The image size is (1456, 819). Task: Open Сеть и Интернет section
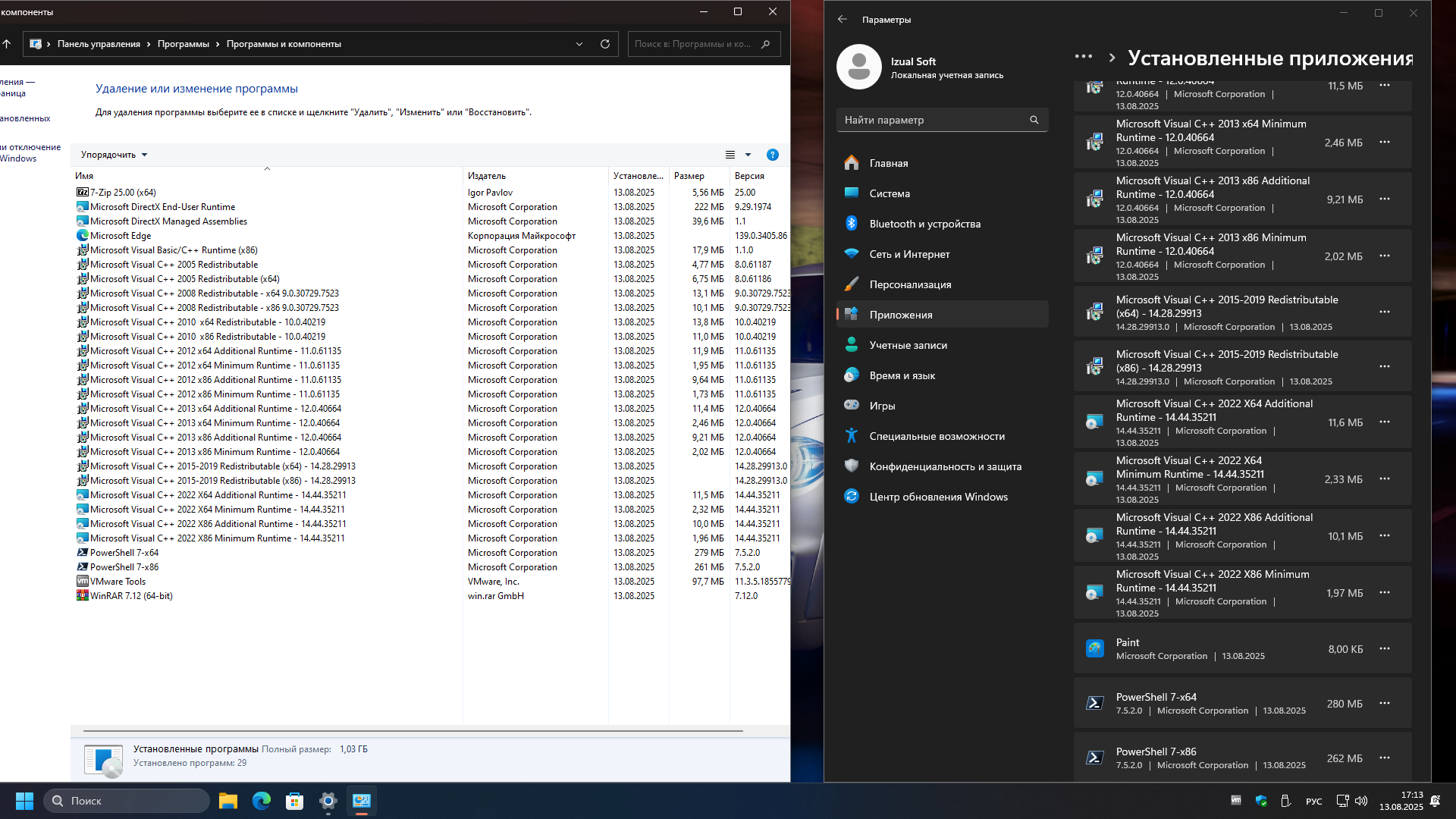(x=942, y=254)
